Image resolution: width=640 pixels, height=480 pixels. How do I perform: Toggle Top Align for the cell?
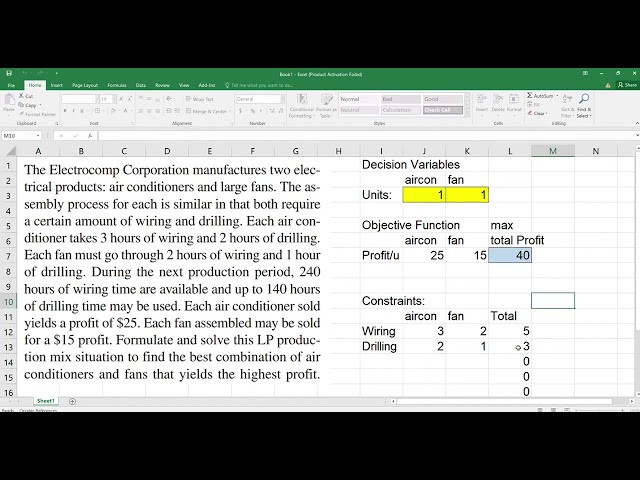[x=140, y=99]
